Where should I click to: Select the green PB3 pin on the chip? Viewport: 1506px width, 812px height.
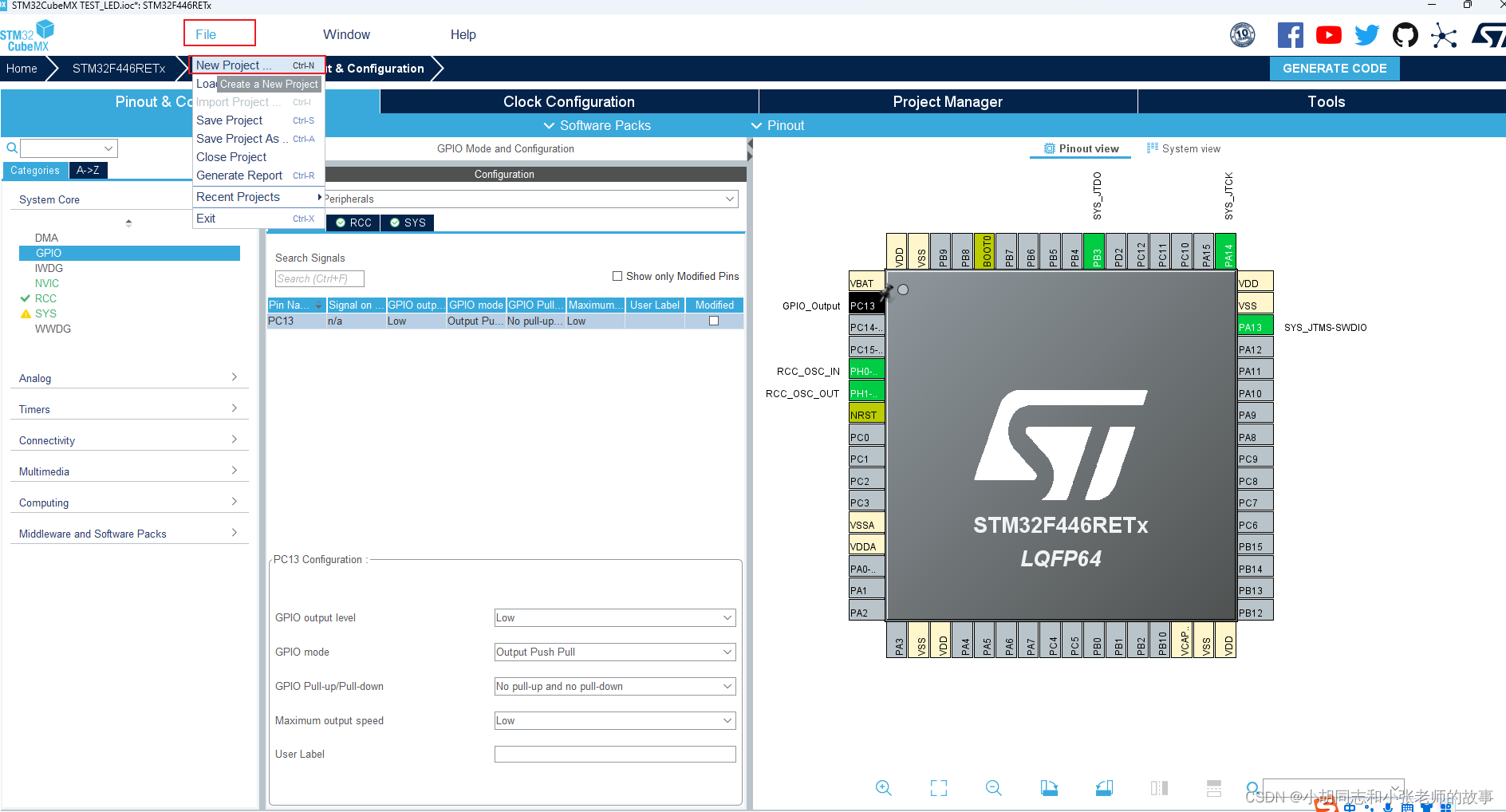pos(1094,251)
